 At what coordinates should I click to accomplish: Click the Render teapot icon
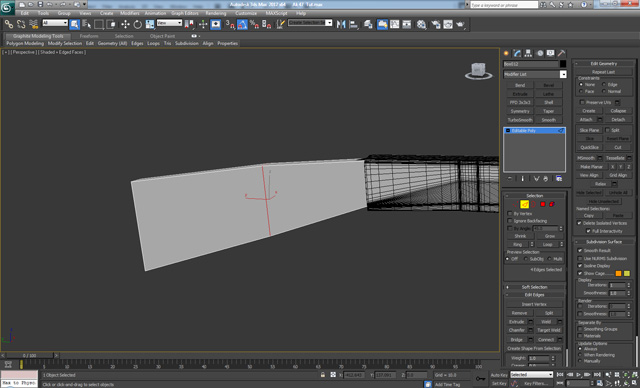[460, 24]
